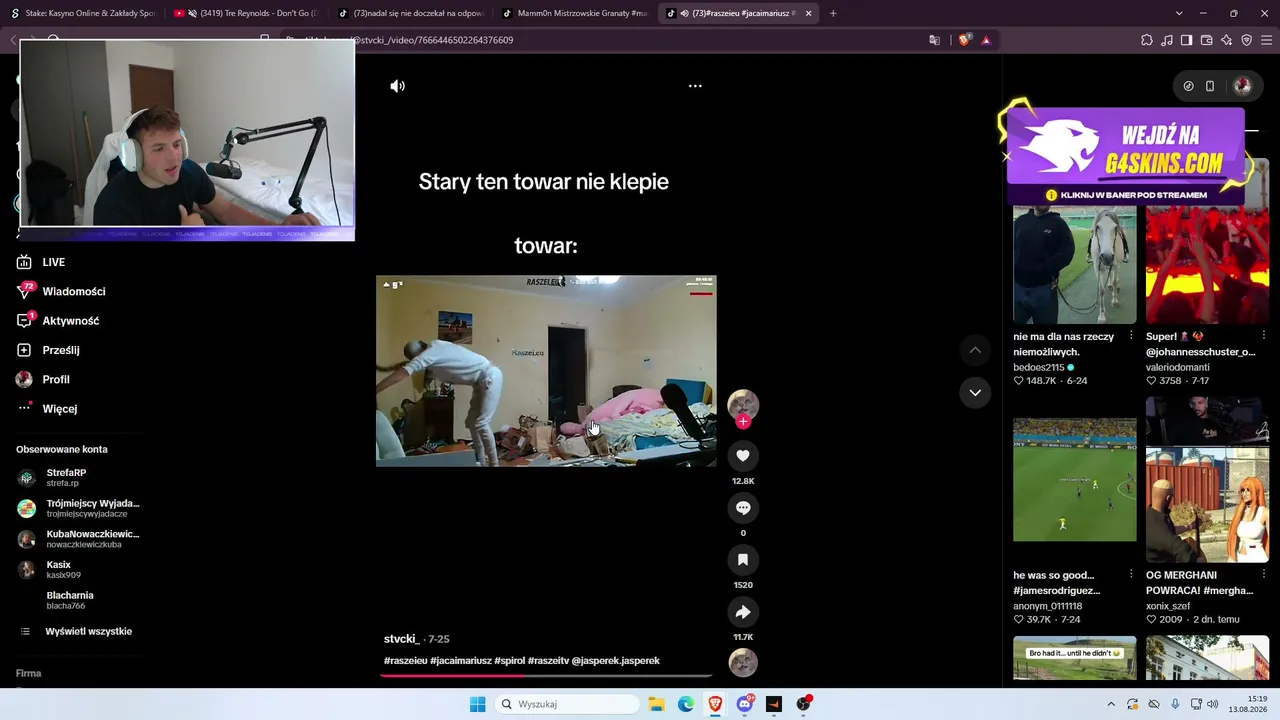Open the spinning sound disc below share
Viewport: 1280px width, 720px height.
click(743, 662)
